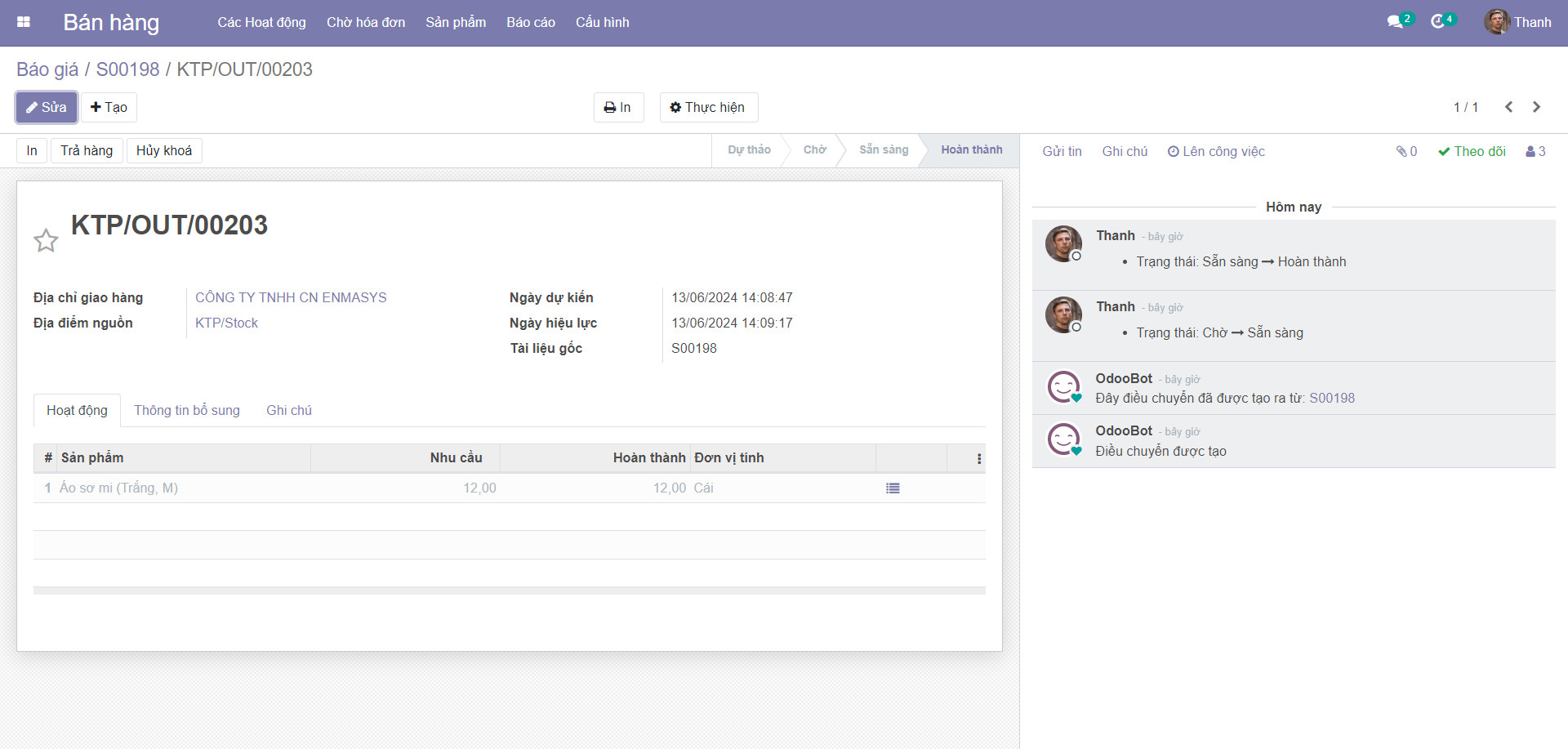Open the S00198 link in chatter message

(x=1331, y=398)
